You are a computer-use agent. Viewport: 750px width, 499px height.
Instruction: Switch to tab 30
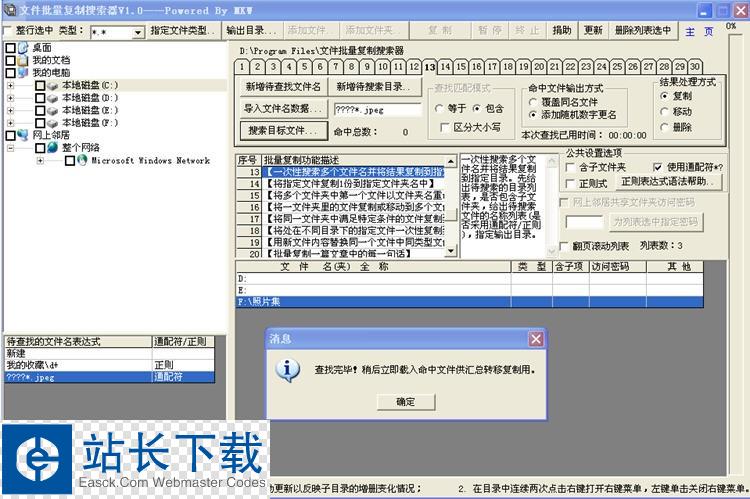point(695,67)
